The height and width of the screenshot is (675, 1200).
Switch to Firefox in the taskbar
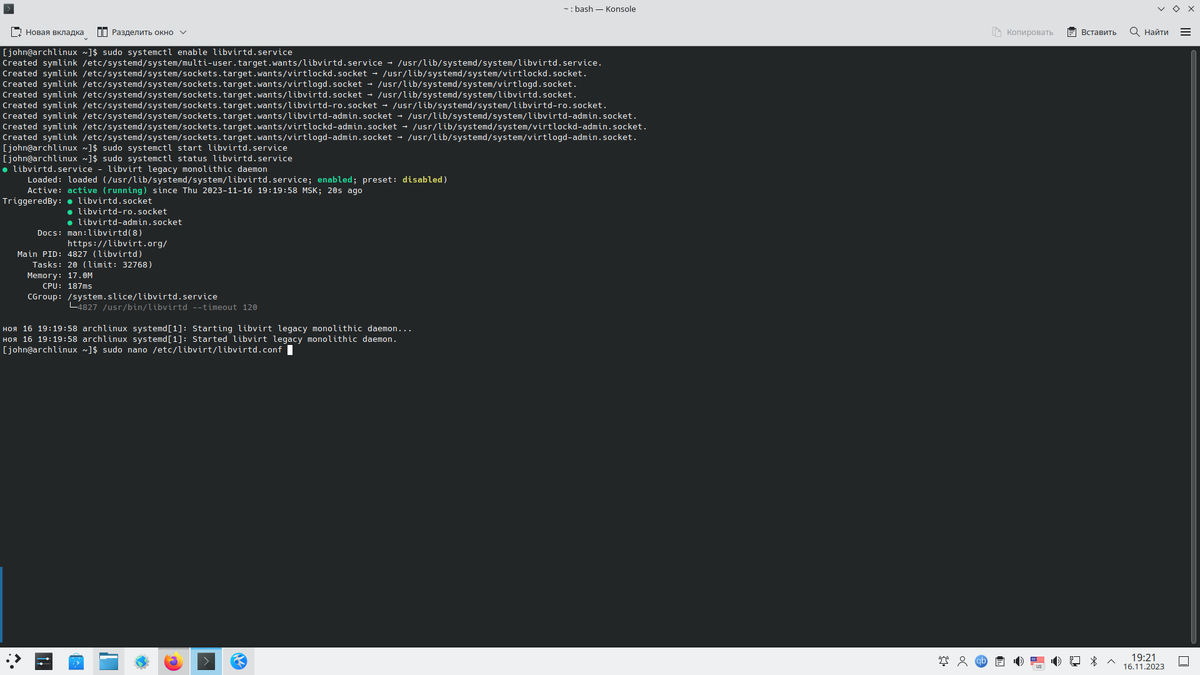(173, 661)
